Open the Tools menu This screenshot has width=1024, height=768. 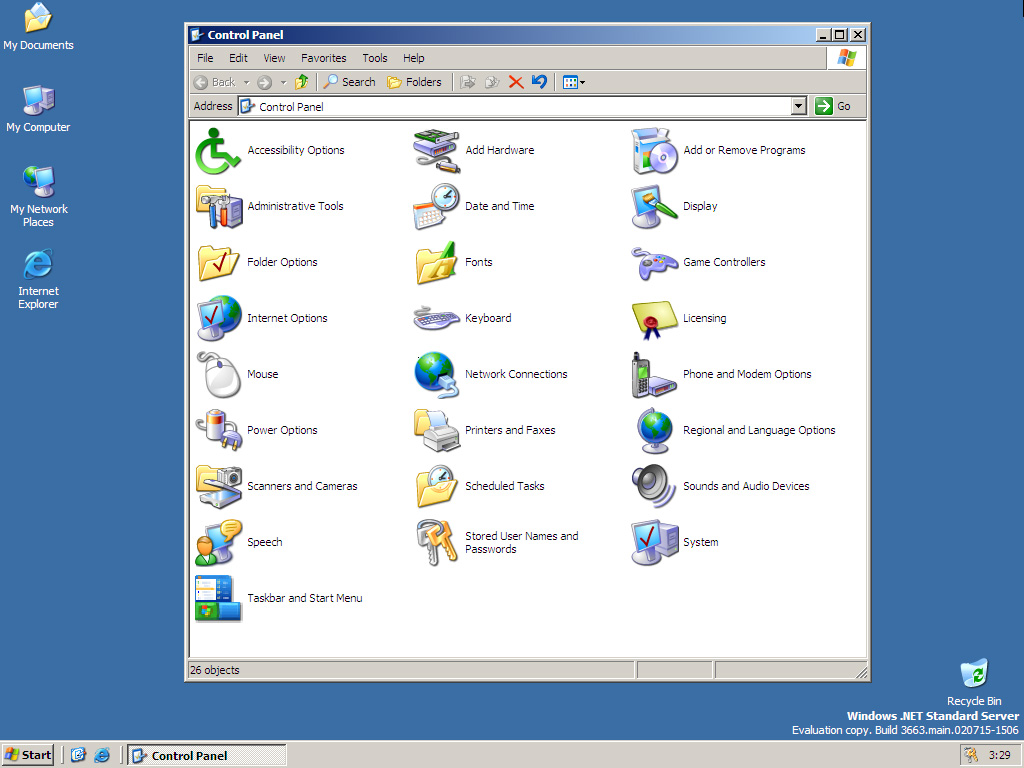375,58
